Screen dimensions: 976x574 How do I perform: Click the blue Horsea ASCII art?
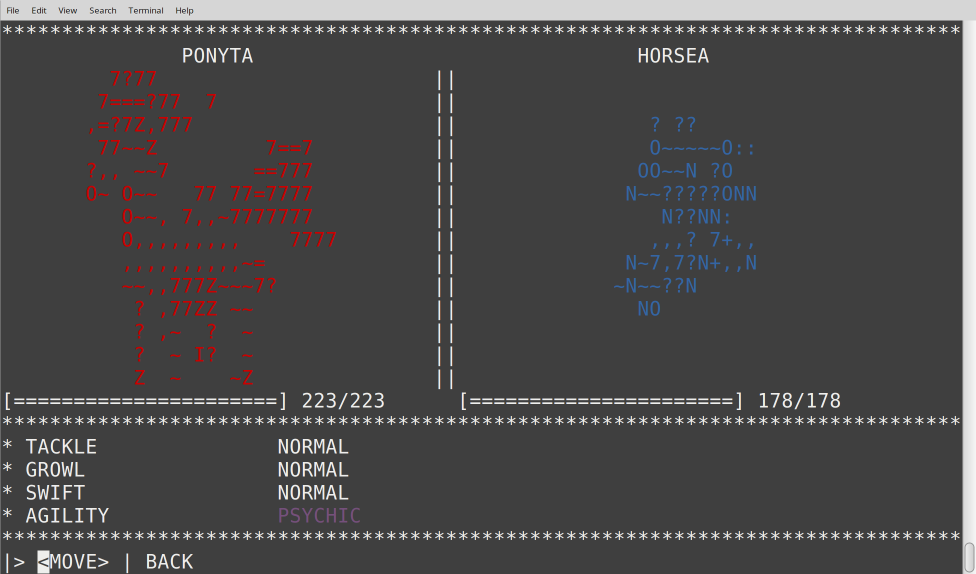point(685,217)
